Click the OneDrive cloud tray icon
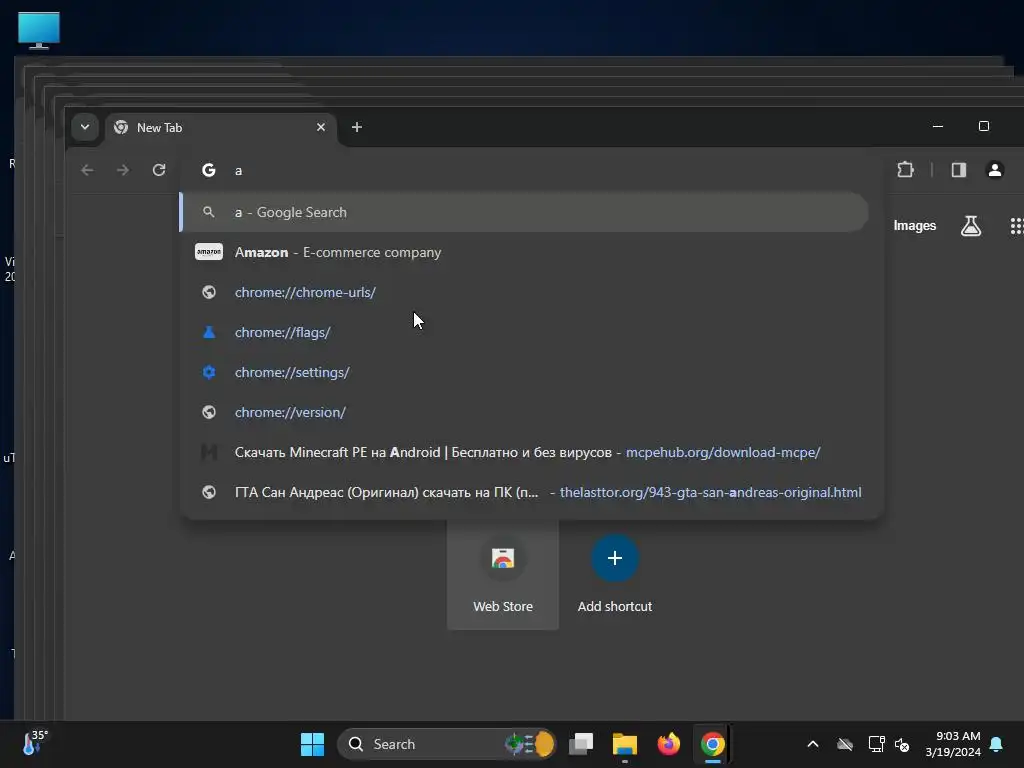Screen dimensions: 1024x768 click(x=845, y=744)
